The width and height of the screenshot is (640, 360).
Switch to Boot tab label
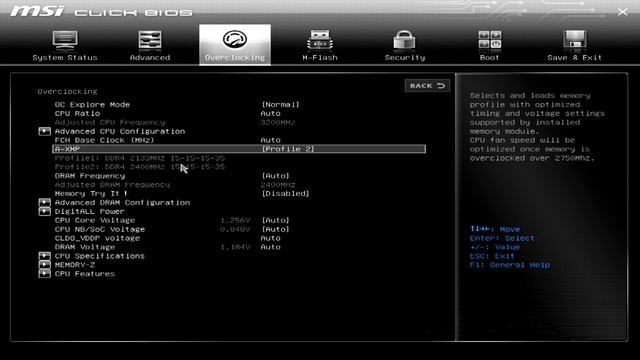(489, 58)
